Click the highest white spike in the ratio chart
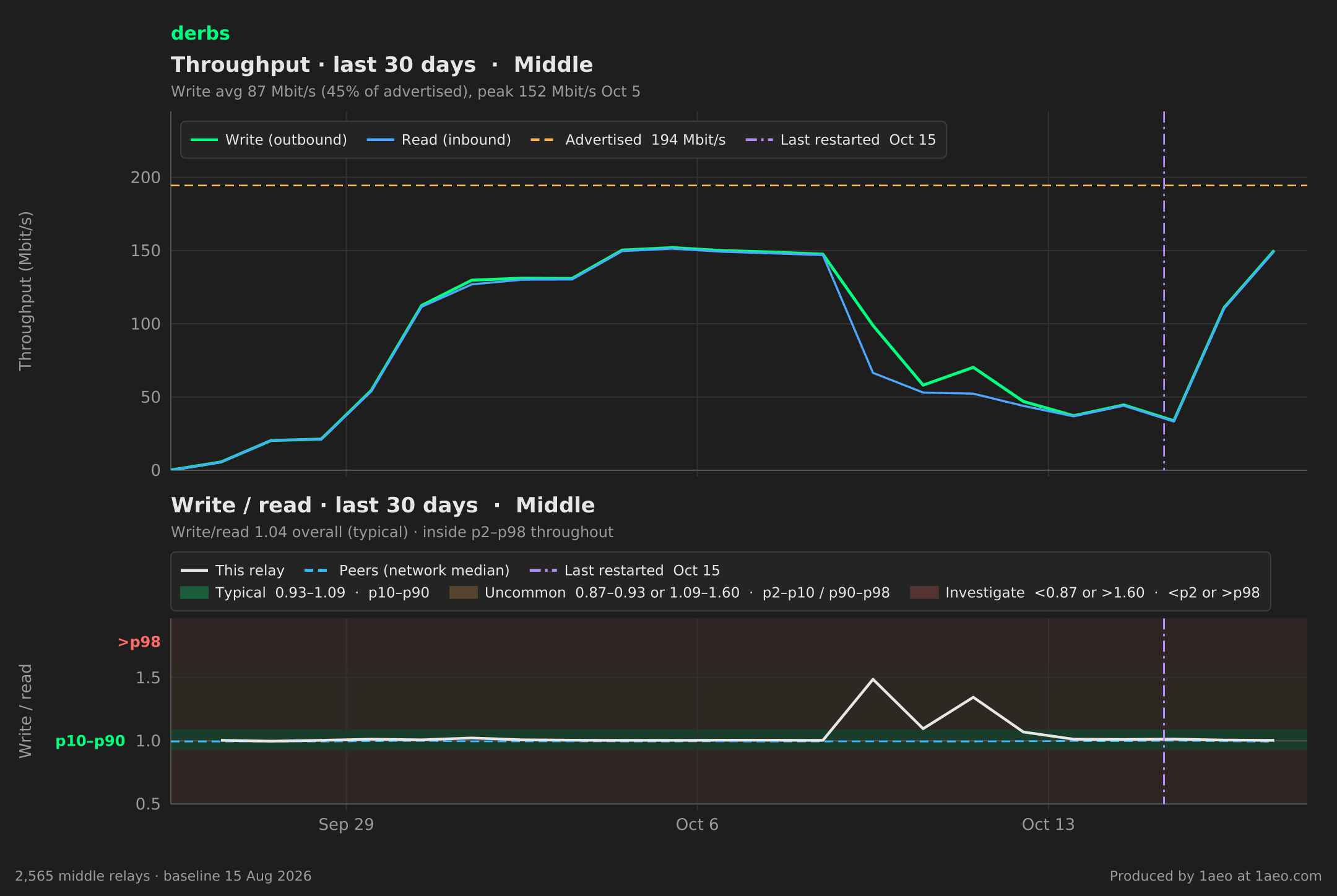1337x896 pixels. click(873, 679)
